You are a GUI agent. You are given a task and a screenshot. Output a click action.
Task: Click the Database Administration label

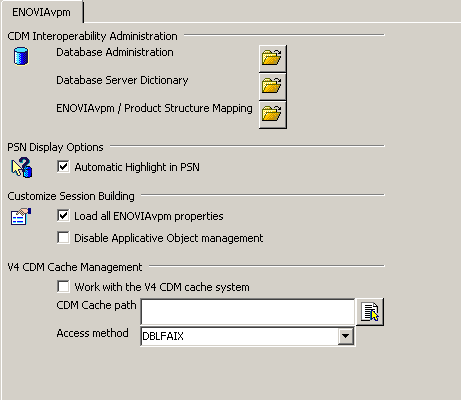tap(115, 52)
